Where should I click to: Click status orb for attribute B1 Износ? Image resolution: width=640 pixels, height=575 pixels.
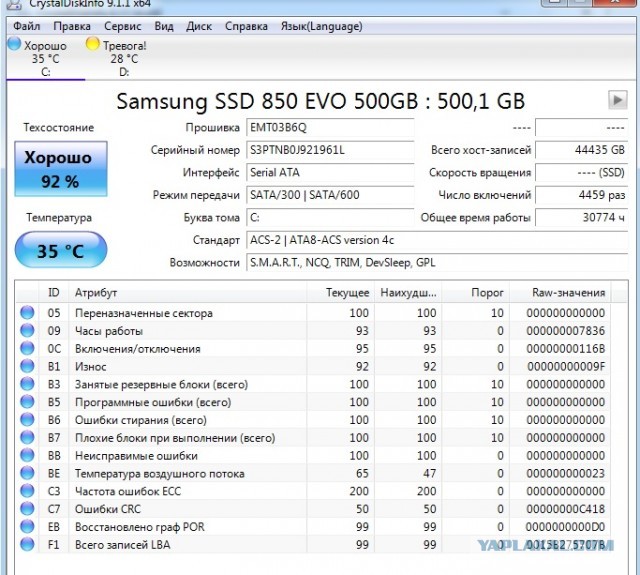point(27,366)
